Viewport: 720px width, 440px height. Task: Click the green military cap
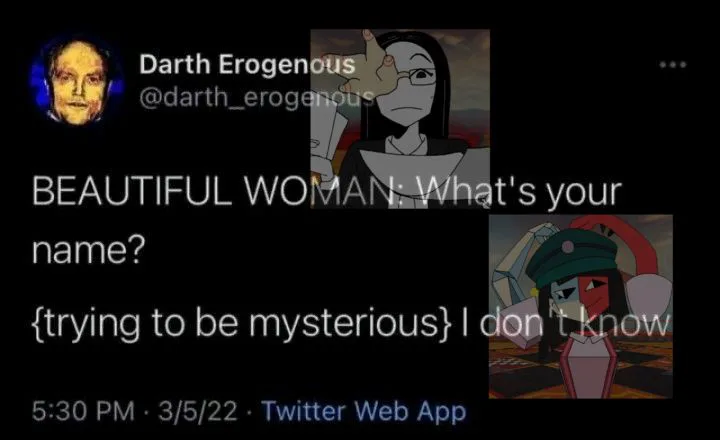pos(573,256)
